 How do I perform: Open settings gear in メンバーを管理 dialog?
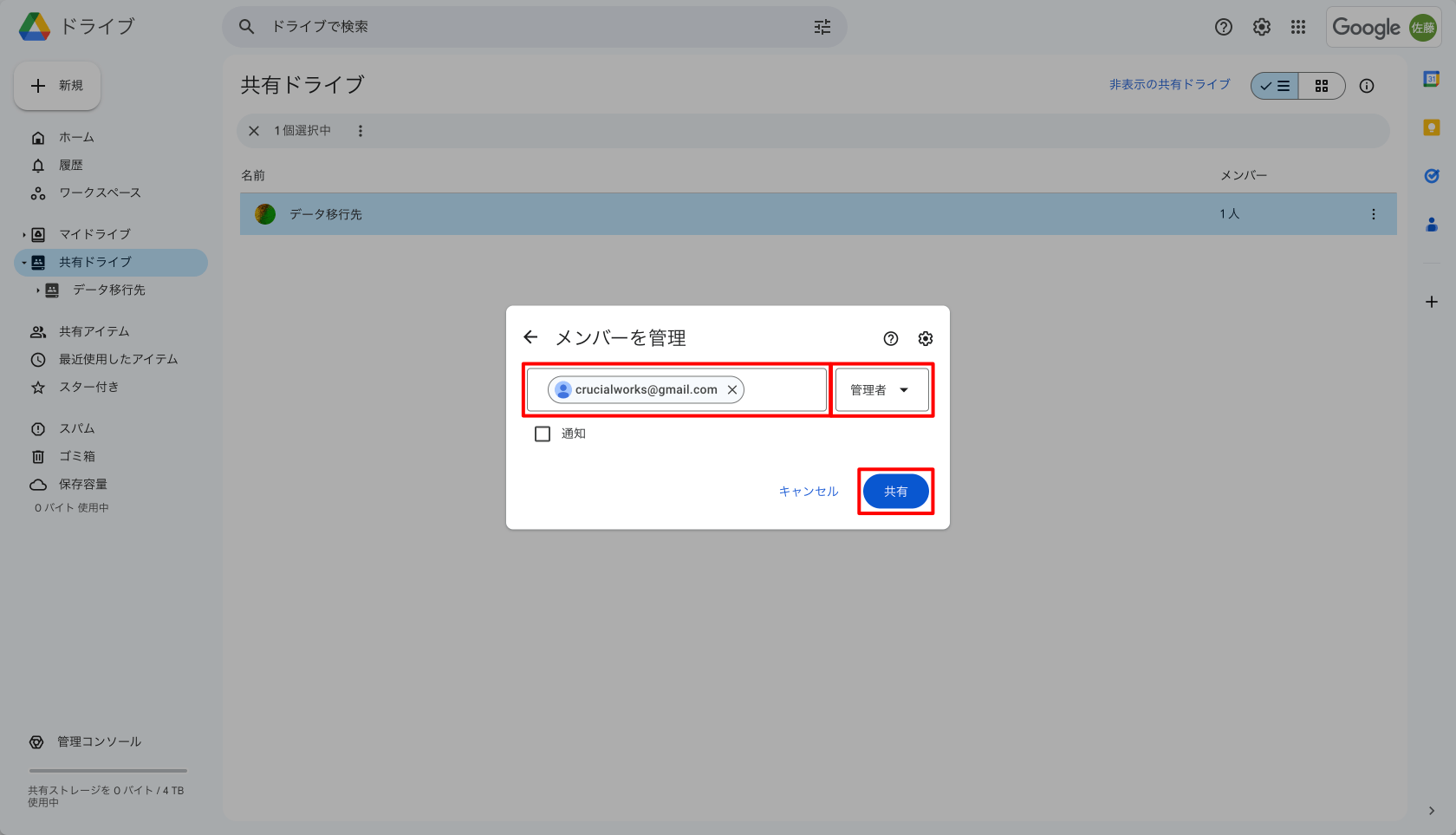coord(926,338)
